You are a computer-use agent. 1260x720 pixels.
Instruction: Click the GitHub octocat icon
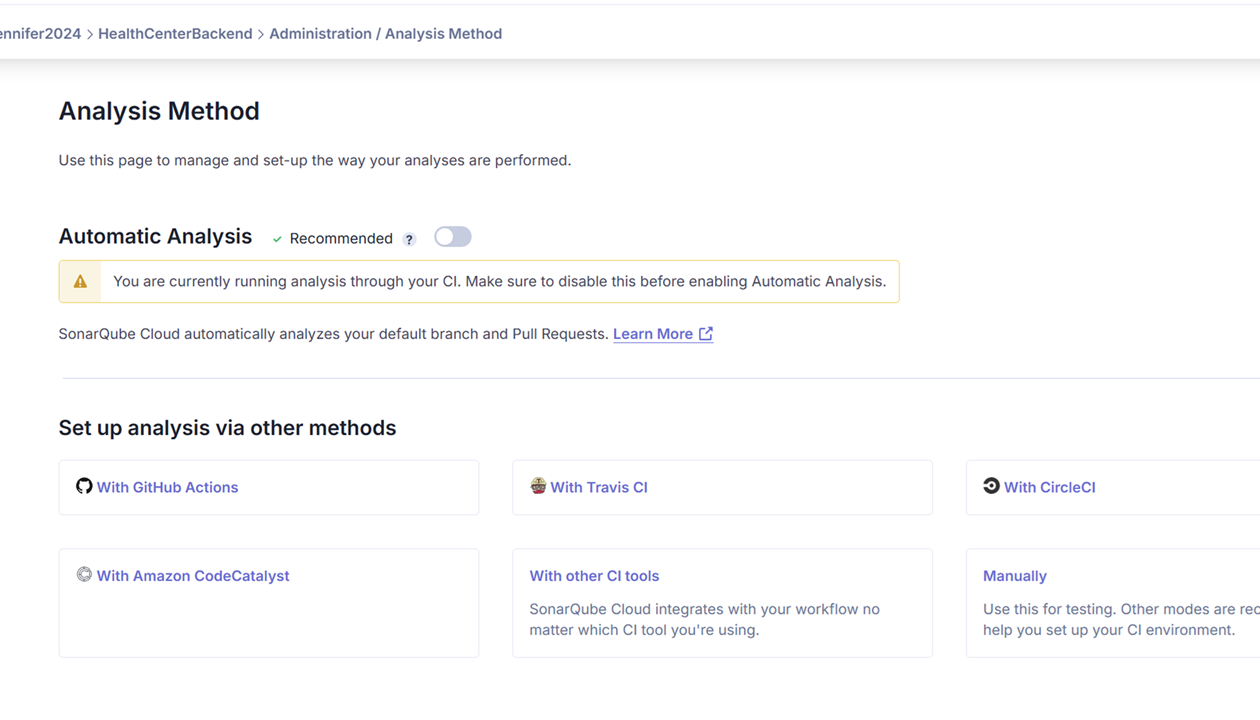tap(84, 486)
